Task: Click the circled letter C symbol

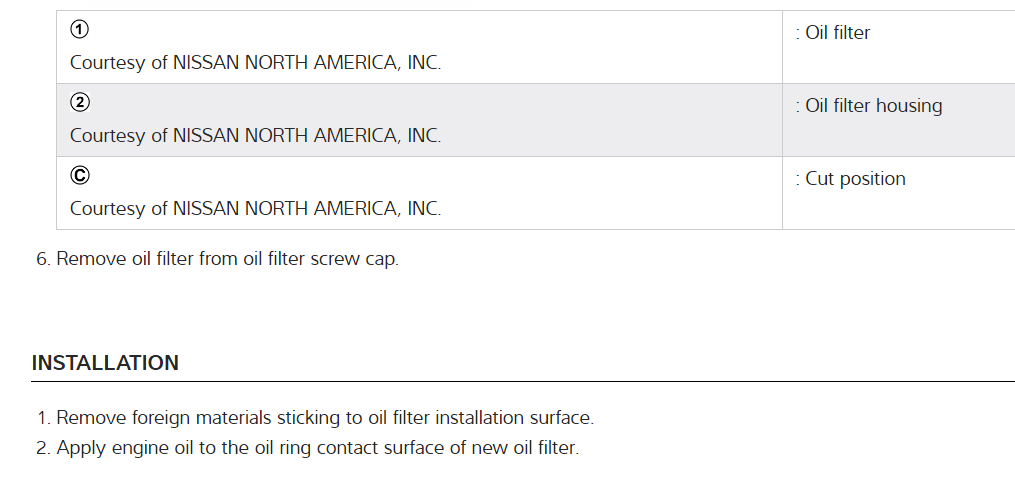Action: tap(79, 176)
